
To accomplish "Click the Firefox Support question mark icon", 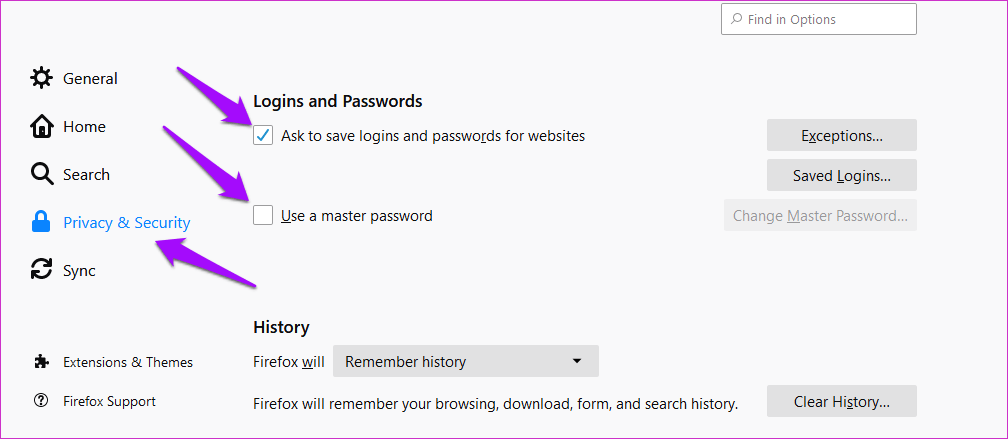I will click(41, 401).
